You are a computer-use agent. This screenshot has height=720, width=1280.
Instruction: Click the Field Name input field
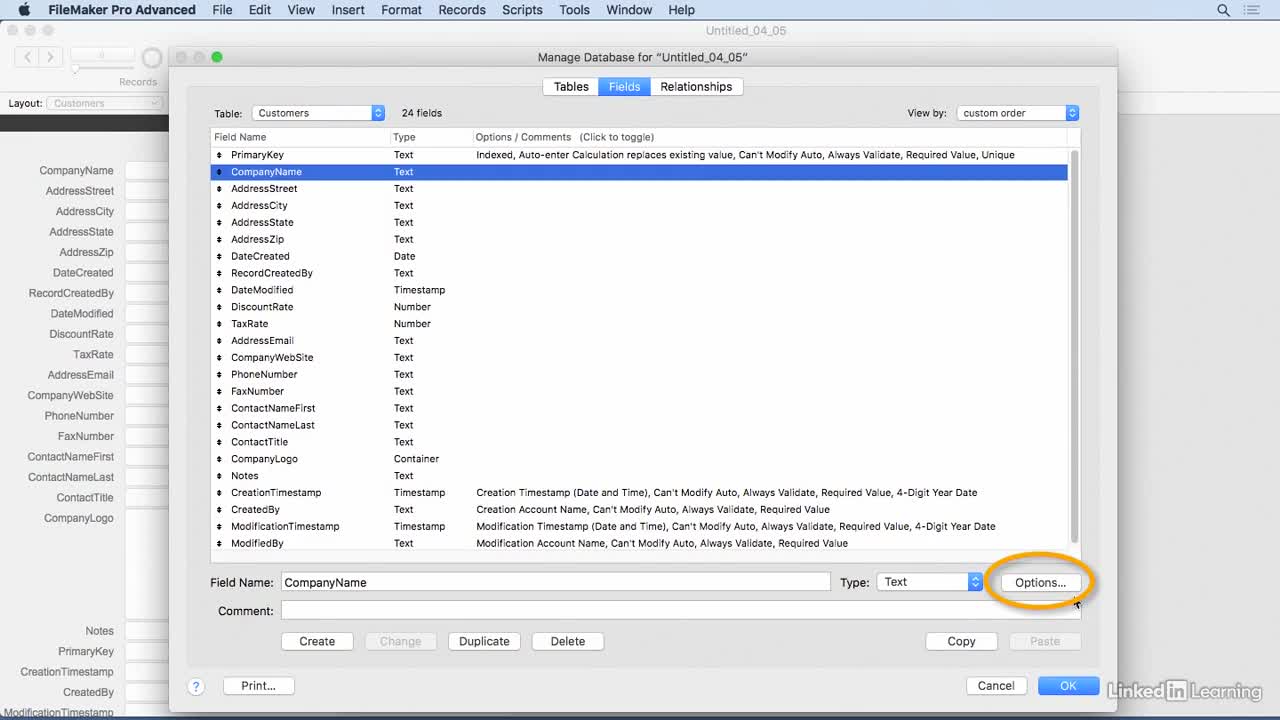(x=555, y=582)
